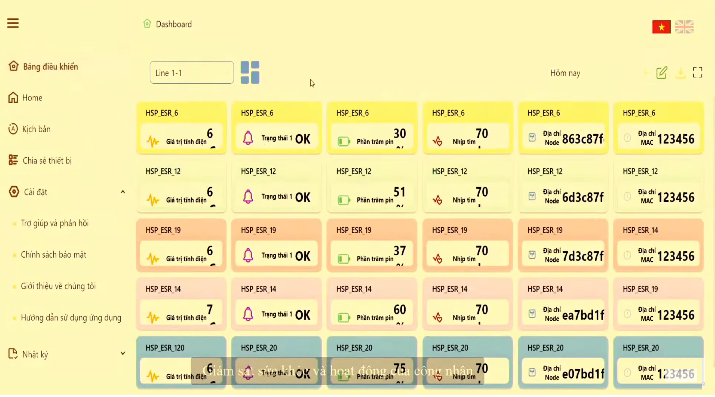
Task: Click HSP_ESR_14 heart rate icon
Action: coord(438,317)
